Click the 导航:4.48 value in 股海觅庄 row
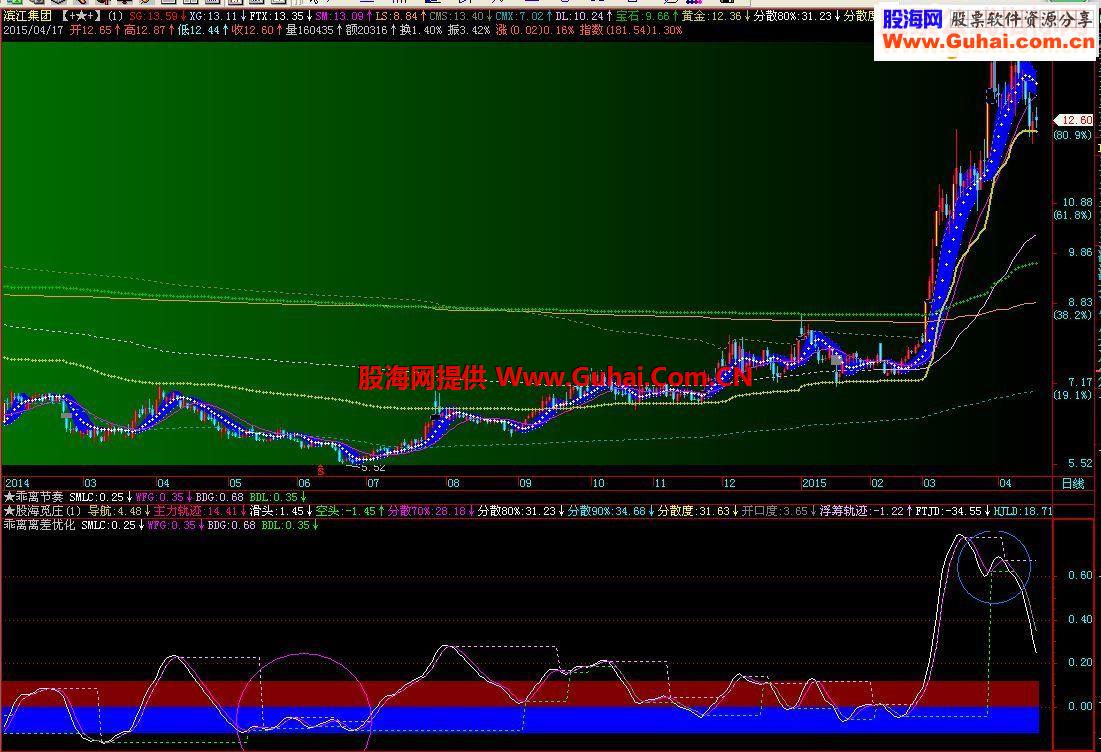Viewport: 1101px width, 752px height. point(114,511)
